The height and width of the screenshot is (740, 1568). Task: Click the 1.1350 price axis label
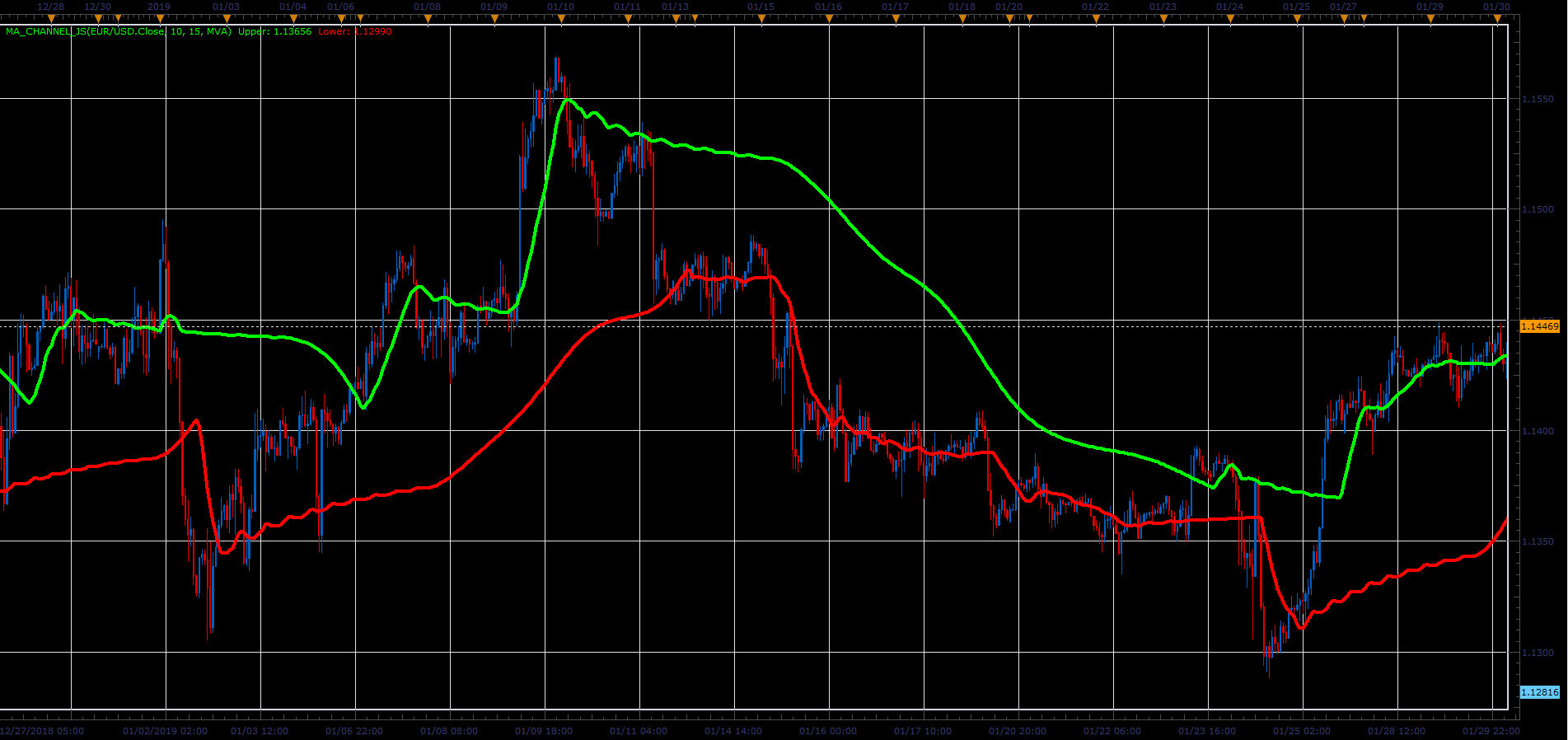coord(1538,541)
